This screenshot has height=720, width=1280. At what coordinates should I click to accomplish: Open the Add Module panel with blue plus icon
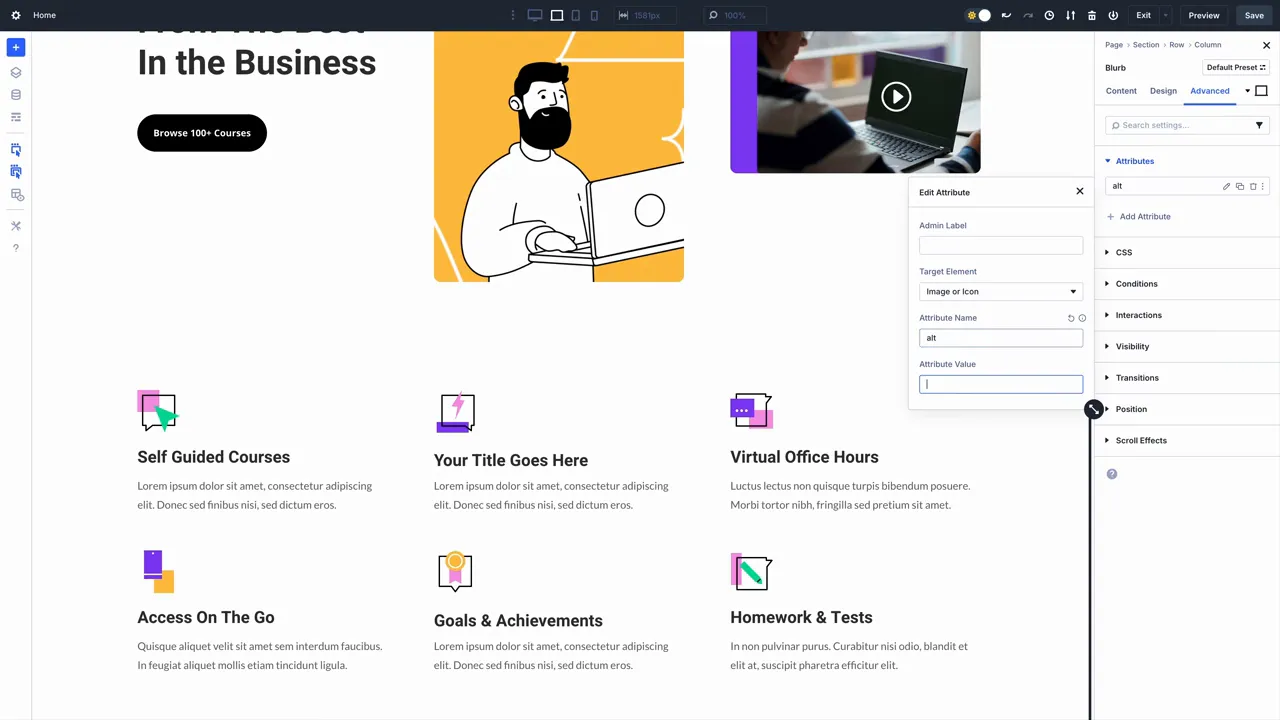15,47
